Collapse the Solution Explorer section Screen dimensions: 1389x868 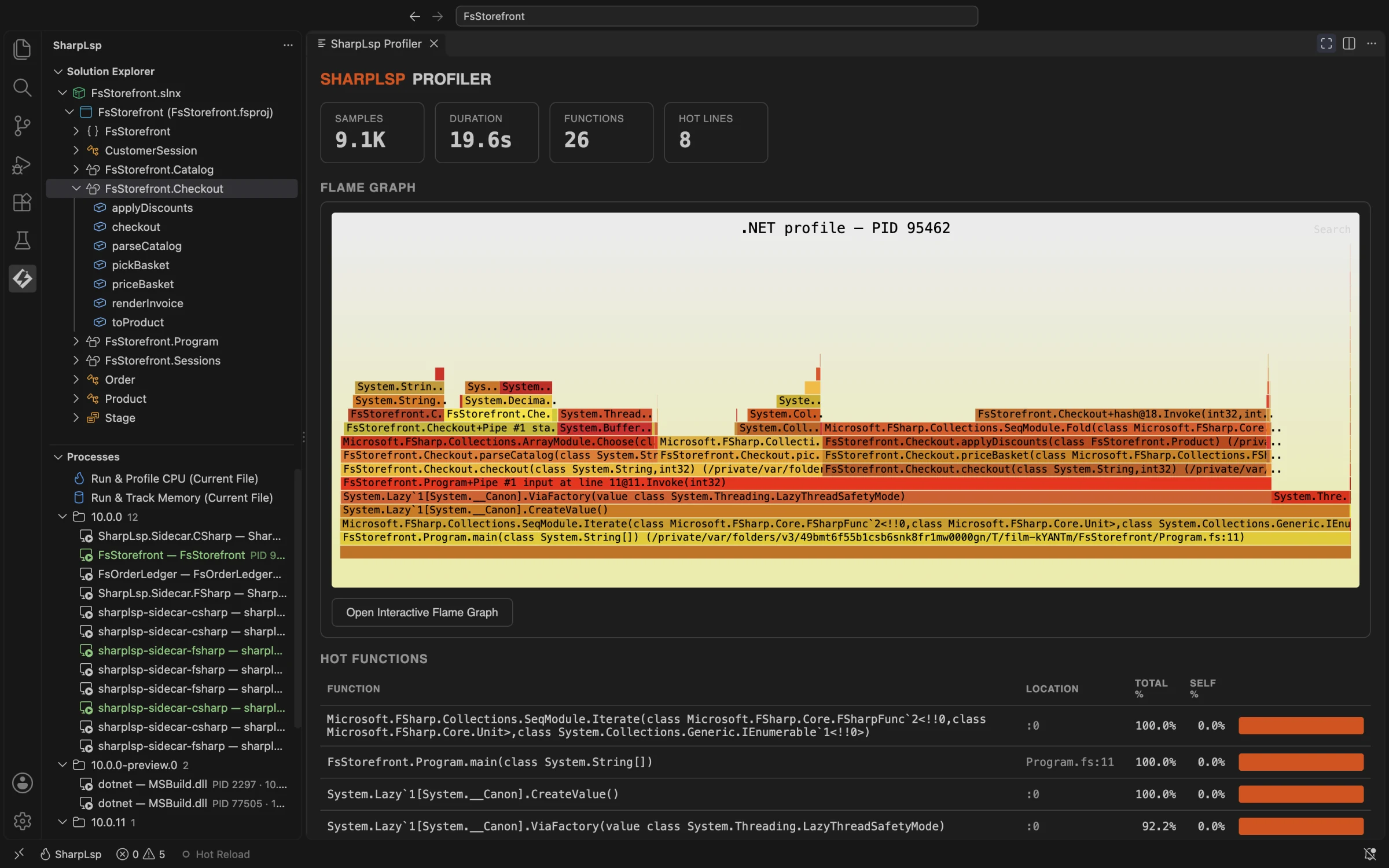58,71
